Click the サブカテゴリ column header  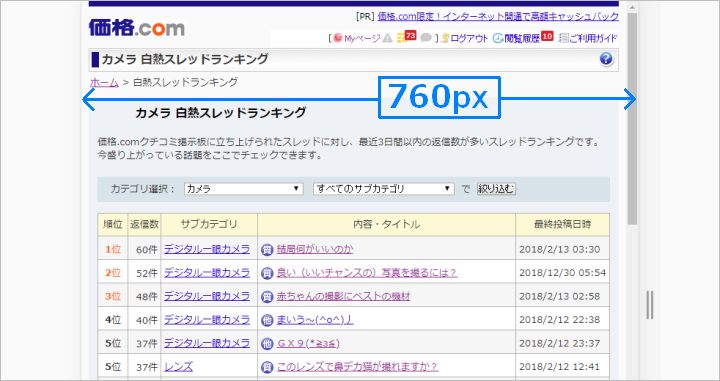click(209, 224)
